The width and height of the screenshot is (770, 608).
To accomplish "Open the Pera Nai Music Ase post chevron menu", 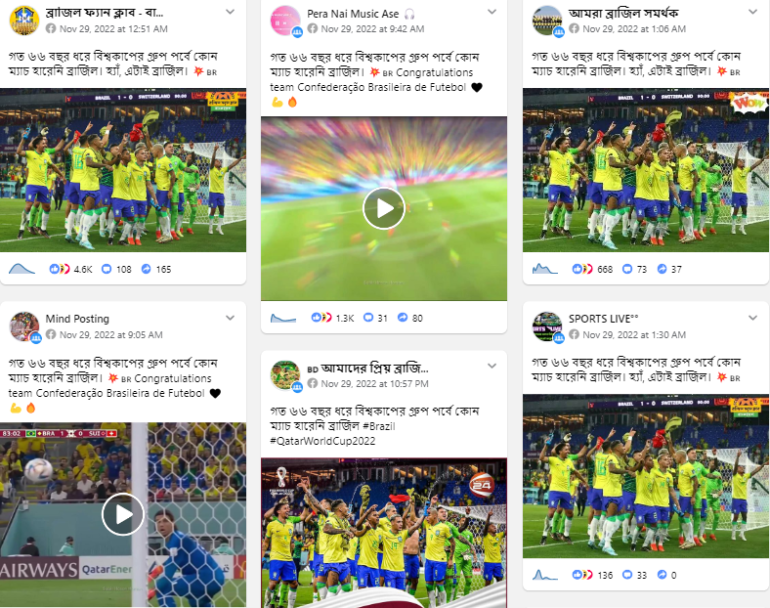I will [492, 12].
